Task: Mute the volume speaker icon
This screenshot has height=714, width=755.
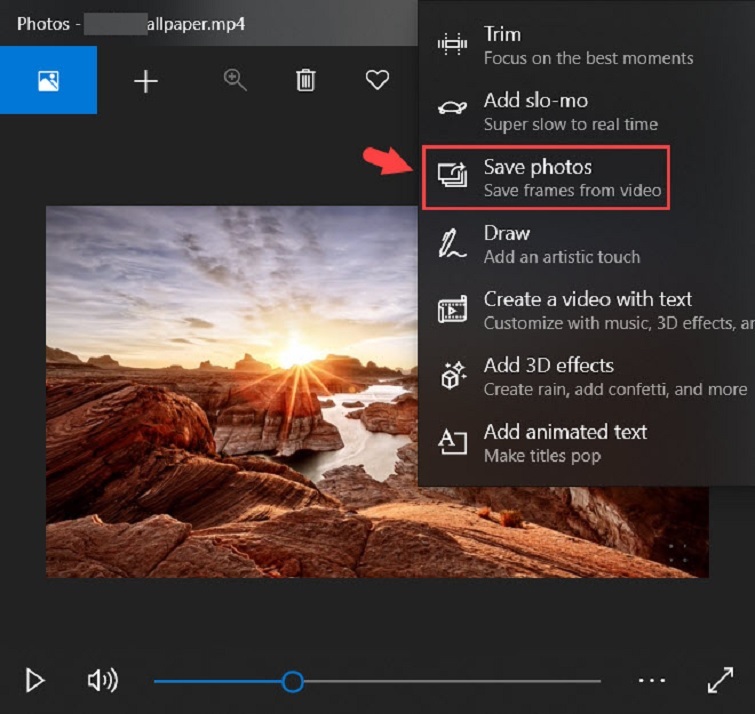Action: tap(102, 681)
